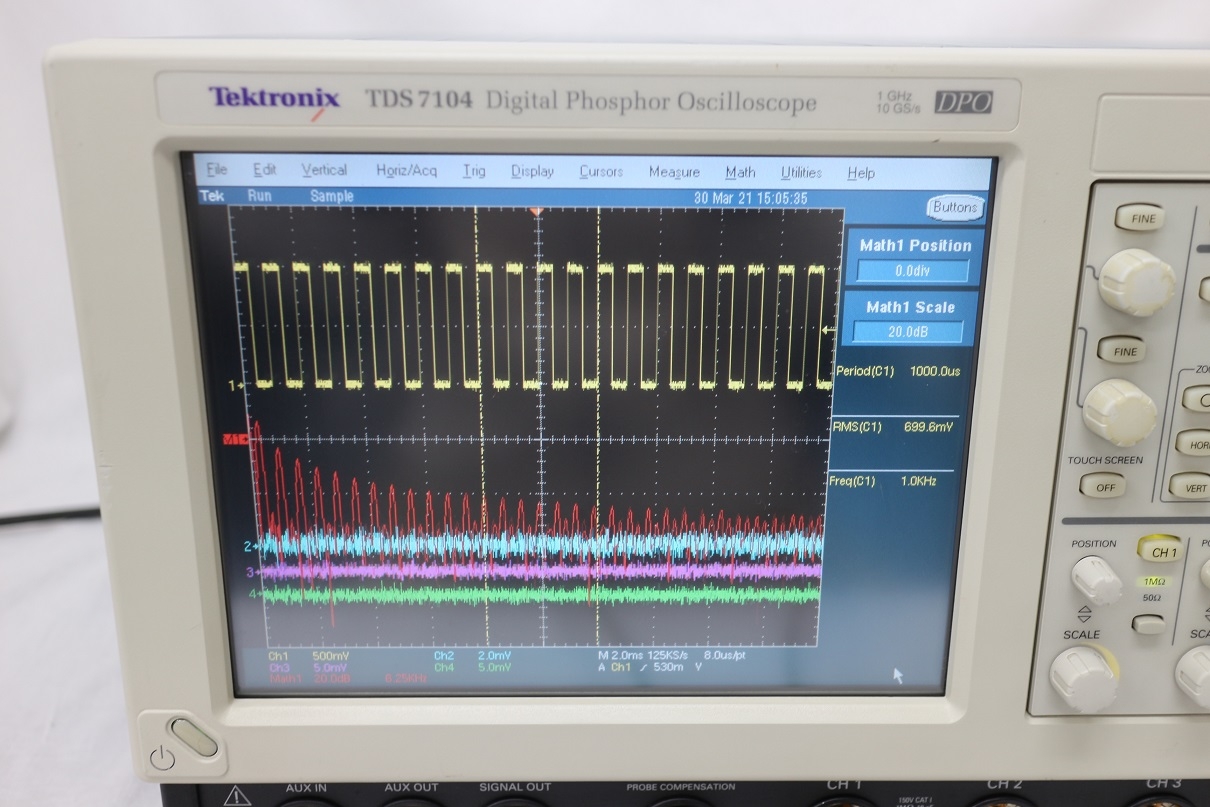Click the RMS(C1) measurement readout

[892, 426]
